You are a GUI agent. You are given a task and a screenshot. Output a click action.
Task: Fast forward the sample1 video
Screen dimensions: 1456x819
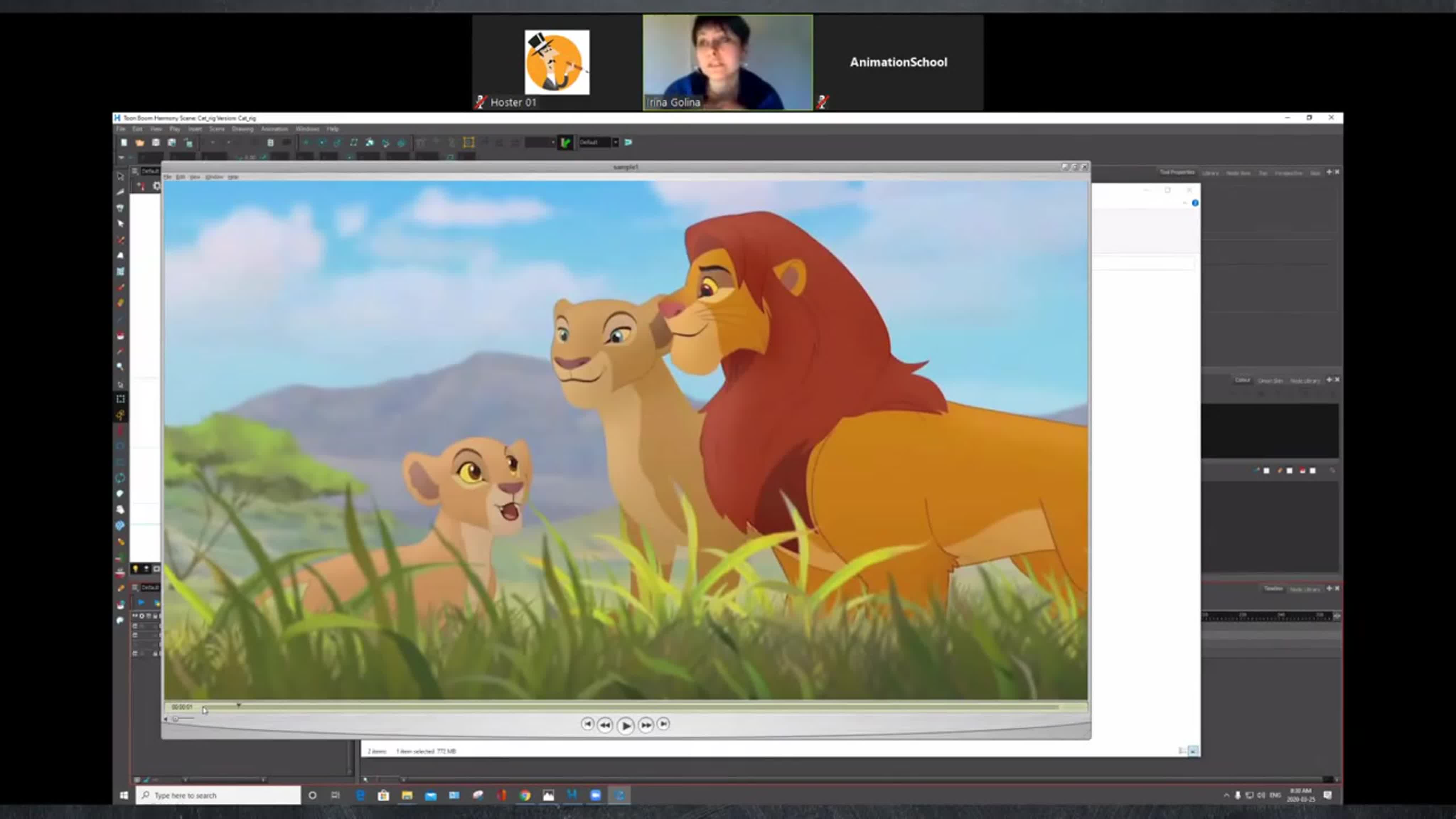646,724
